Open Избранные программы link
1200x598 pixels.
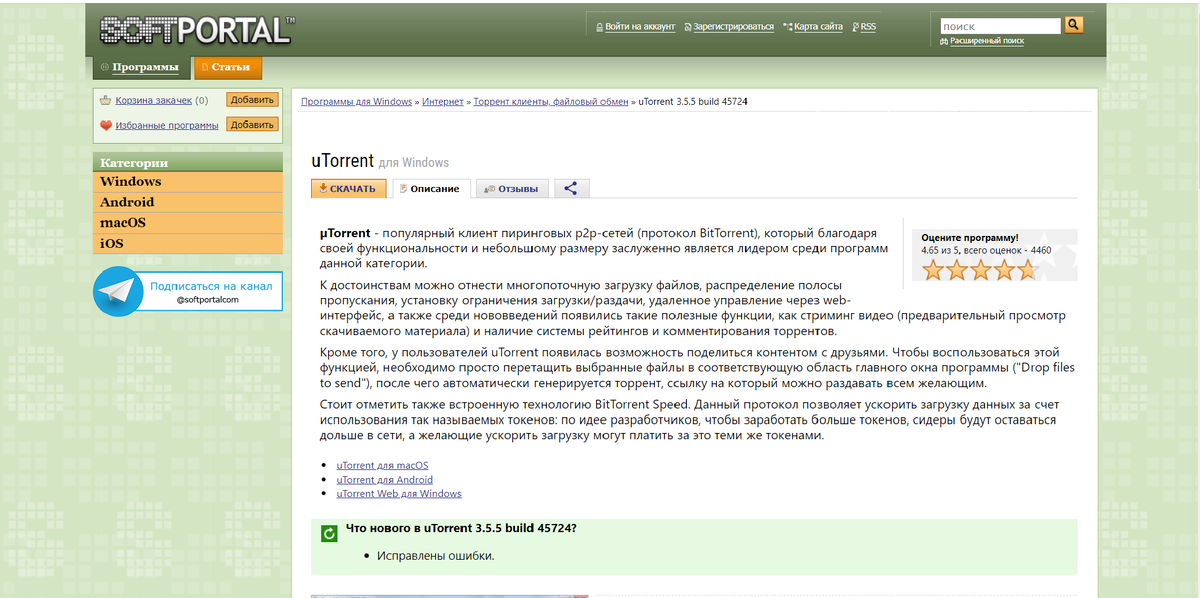[x=166, y=125]
